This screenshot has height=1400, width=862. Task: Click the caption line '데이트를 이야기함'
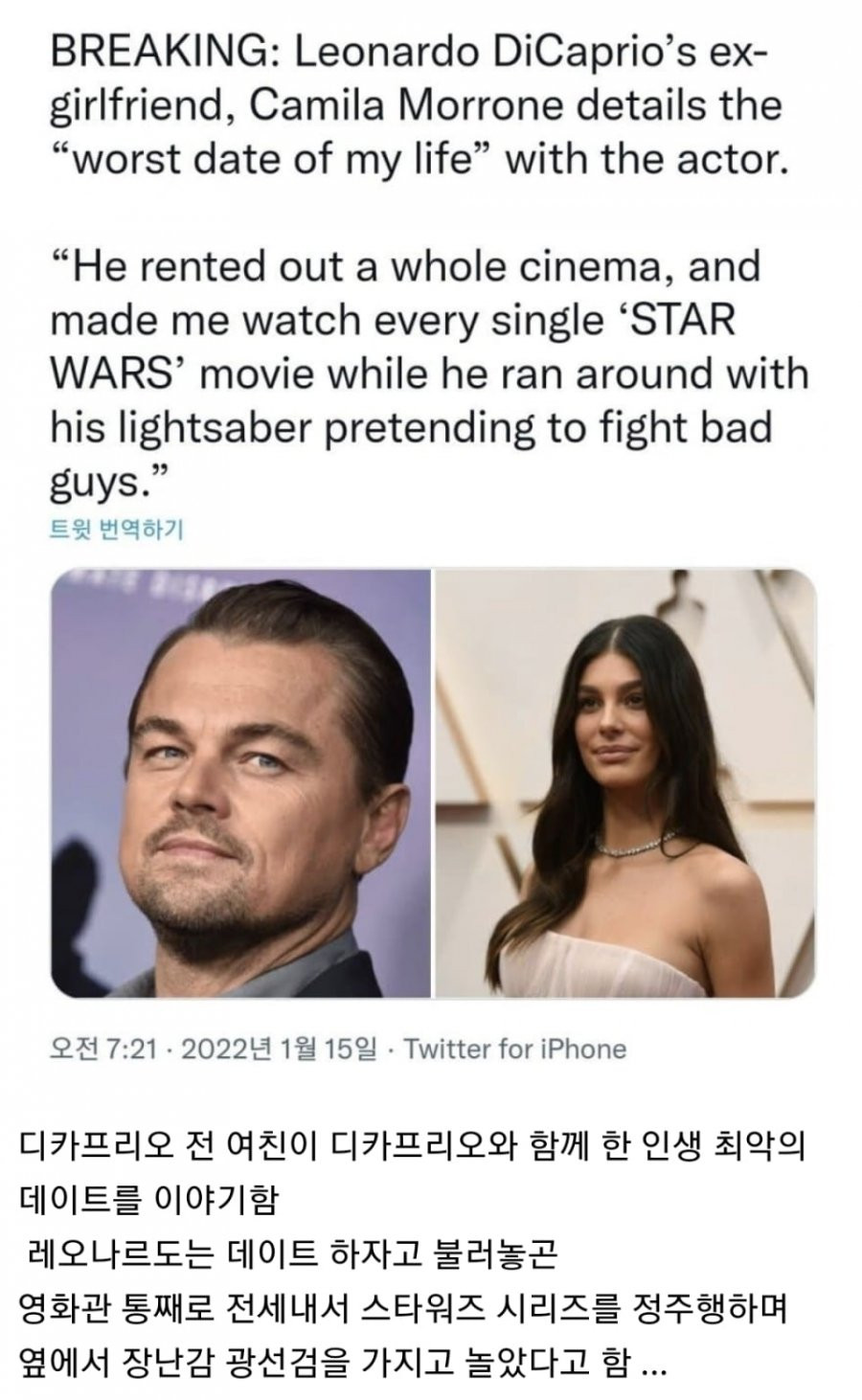click(148, 1200)
